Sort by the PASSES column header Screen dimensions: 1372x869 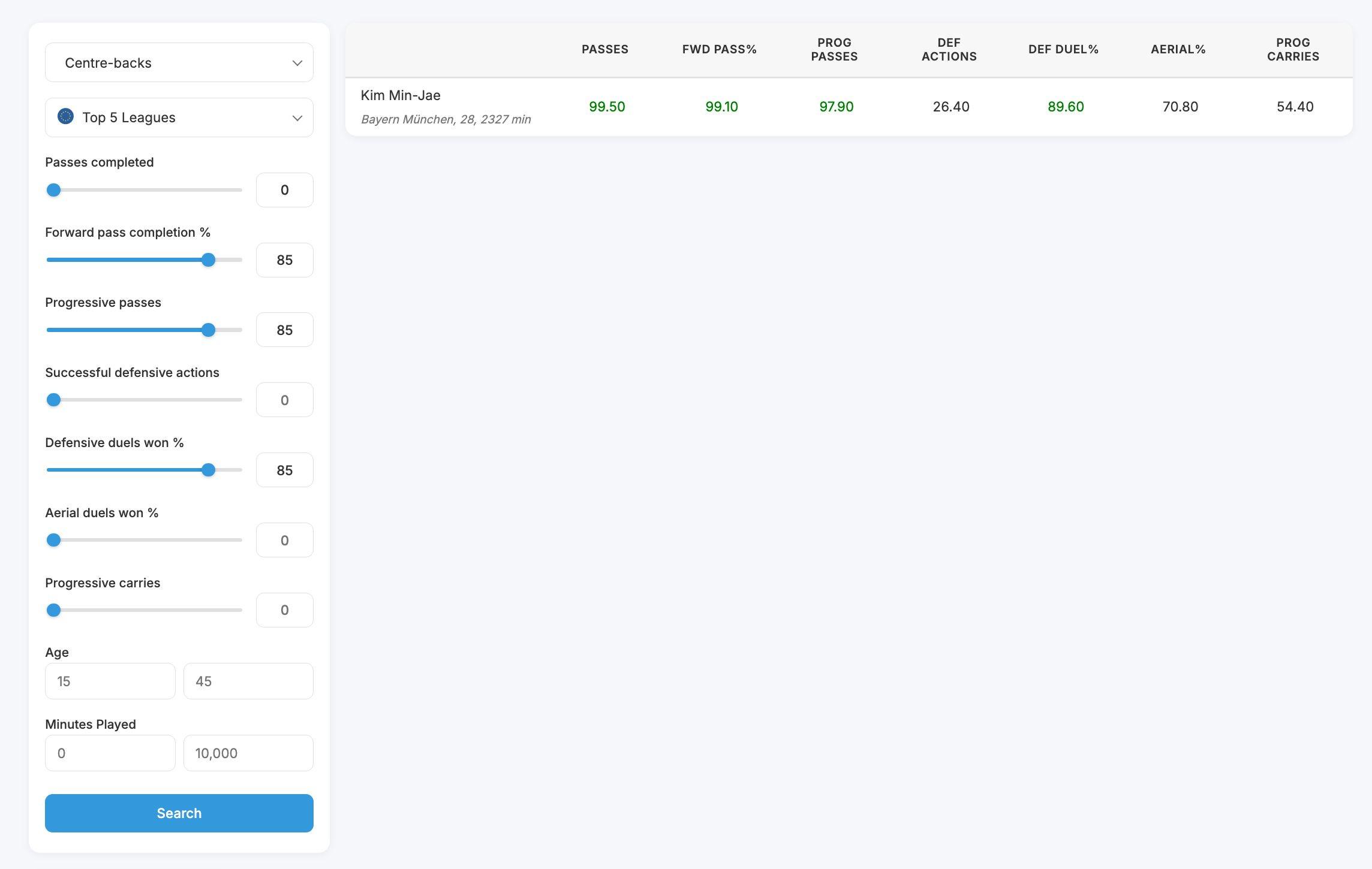604,50
